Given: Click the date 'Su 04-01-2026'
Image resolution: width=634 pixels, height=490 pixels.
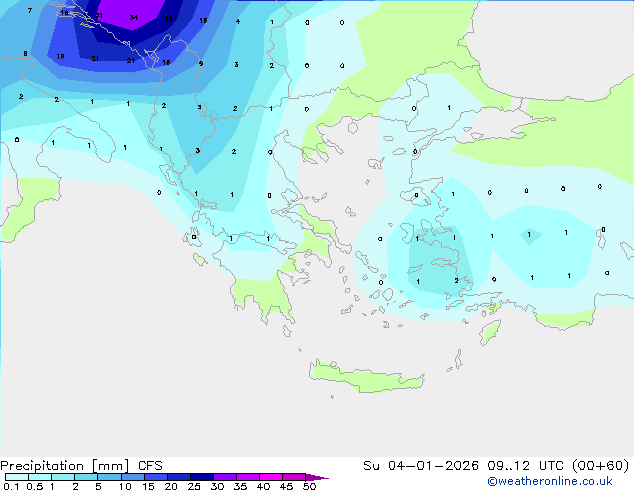Looking at the screenshot, I should tap(421, 466).
